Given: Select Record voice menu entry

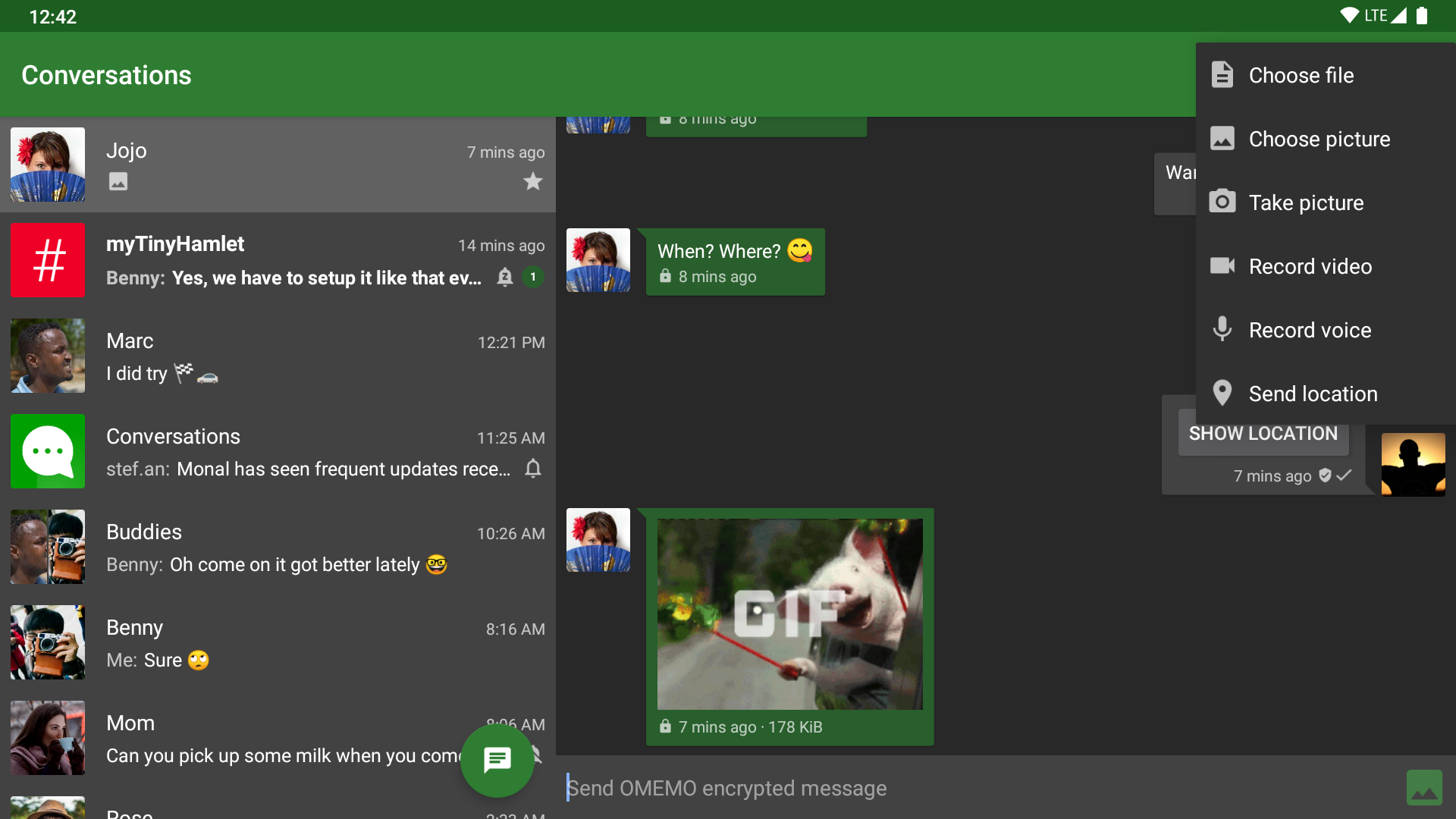Looking at the screenshot, I should pos(1309,330).
